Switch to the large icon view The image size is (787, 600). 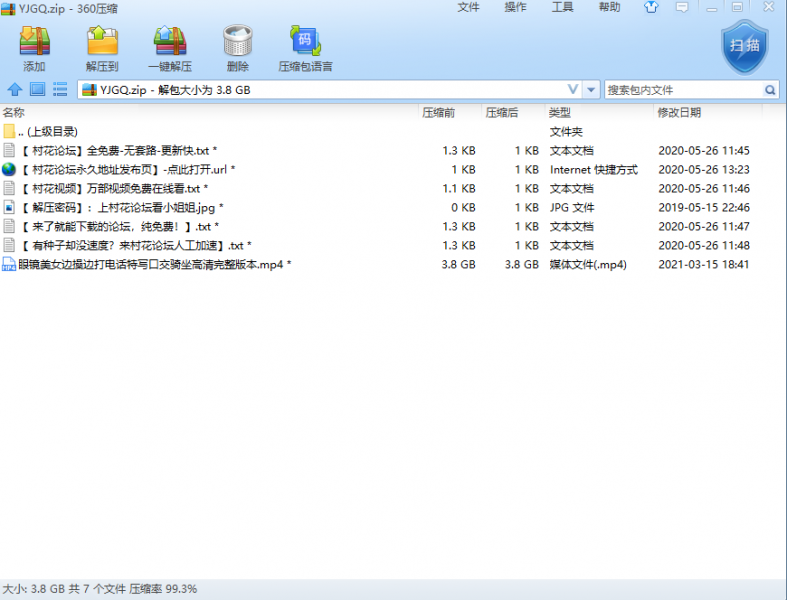[37, 90]
